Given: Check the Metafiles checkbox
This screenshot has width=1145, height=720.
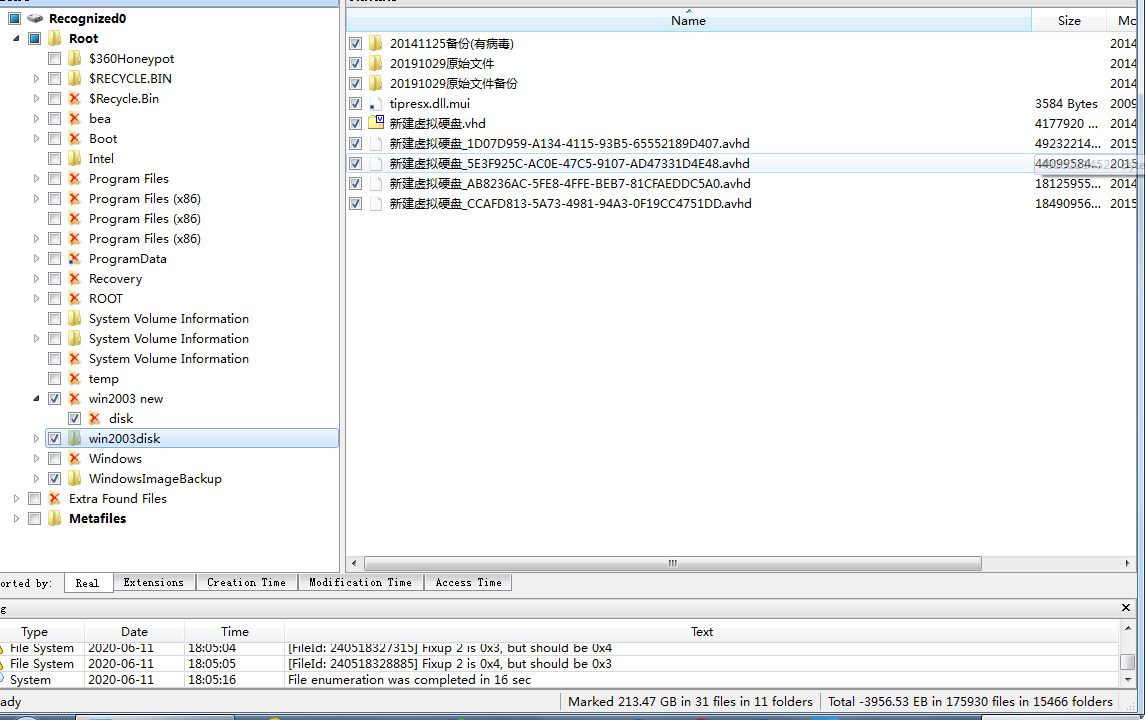Looking at the screenshot, I should click(34, 518).
